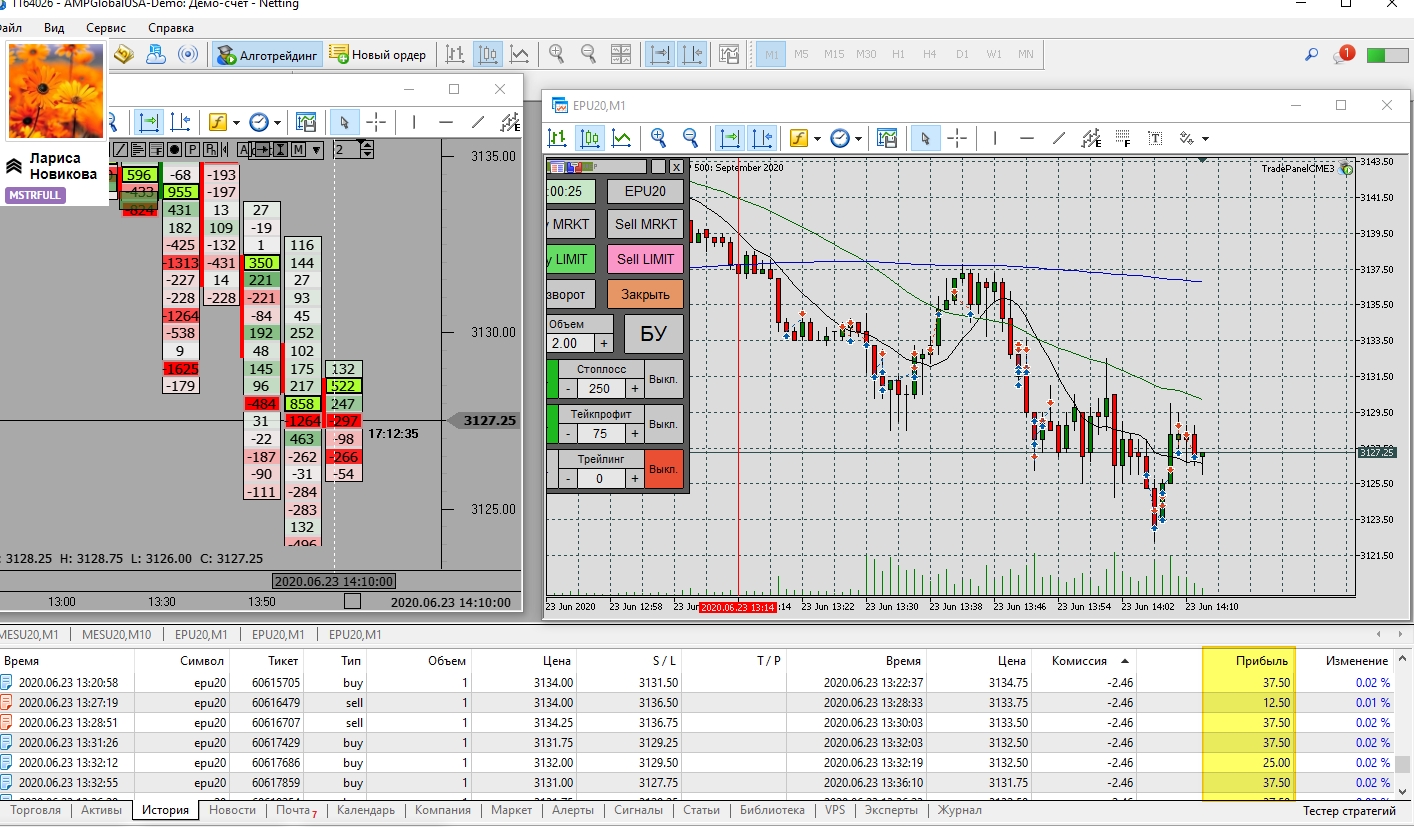Viewport: 1414px width, 827px height.
Task: Switch to the Новости tab
Action: (x=232, y=810)
